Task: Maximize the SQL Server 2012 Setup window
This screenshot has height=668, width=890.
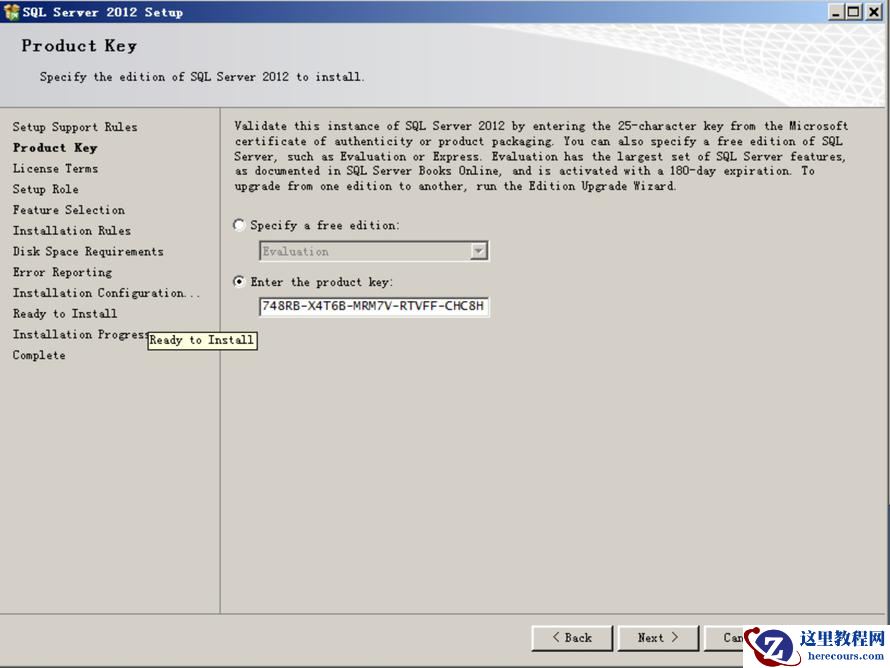Action: (853, 11)
